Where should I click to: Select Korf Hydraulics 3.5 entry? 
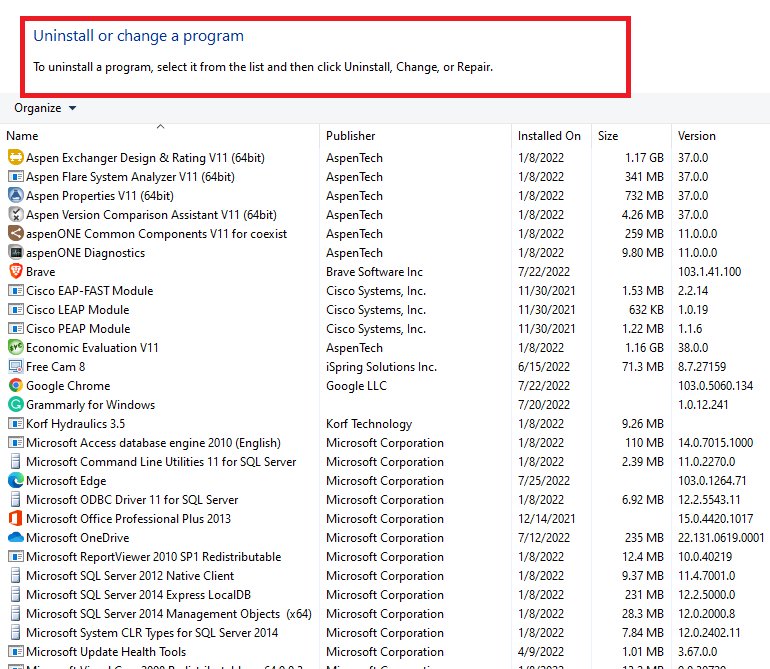click(x=75, y=424)
